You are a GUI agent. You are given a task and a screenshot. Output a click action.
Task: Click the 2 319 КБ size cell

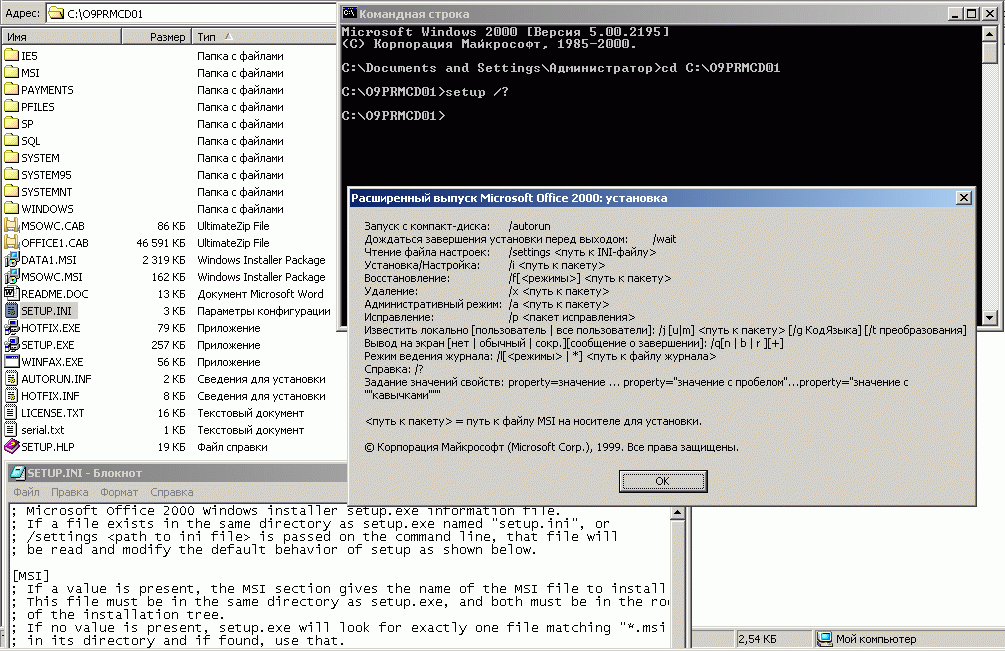click(x=163, y=260)
